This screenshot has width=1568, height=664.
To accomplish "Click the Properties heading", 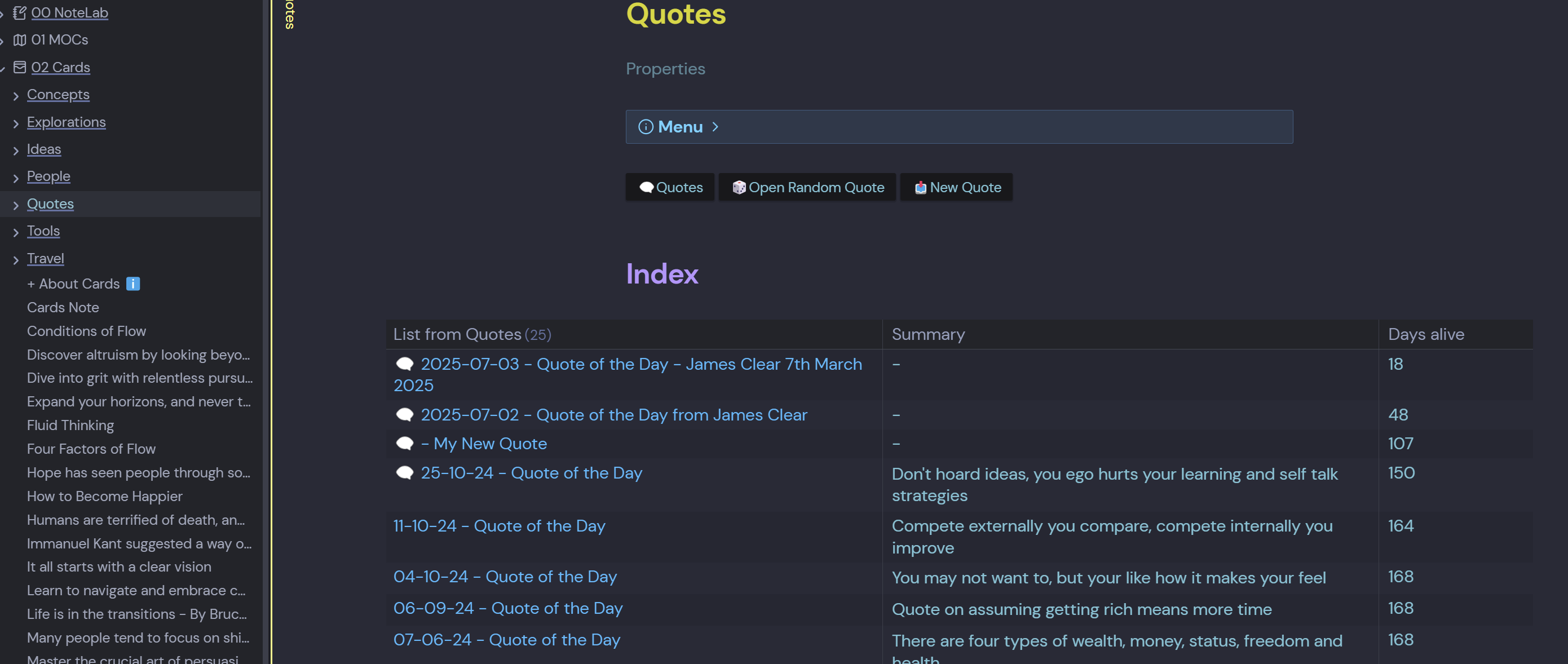I will pos(665,69).
